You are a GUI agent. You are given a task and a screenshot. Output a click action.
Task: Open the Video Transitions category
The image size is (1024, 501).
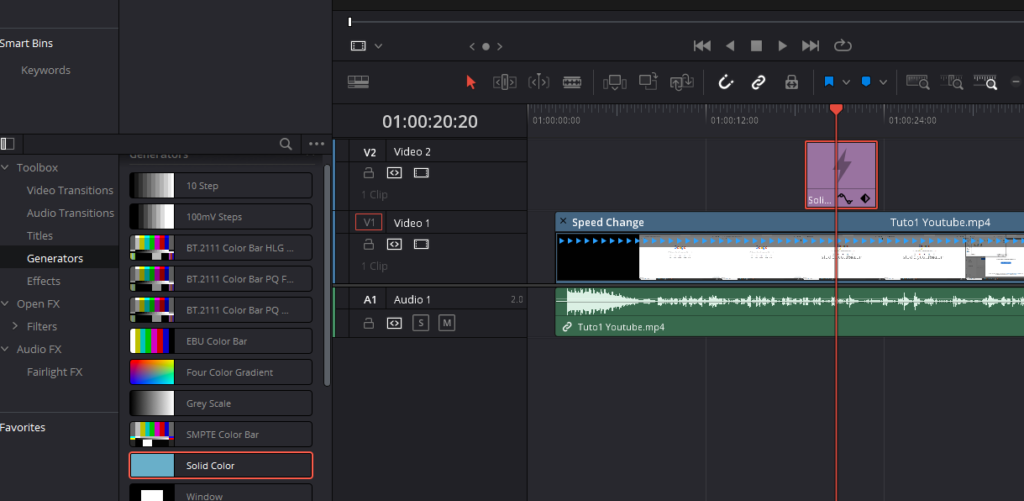[x=70, y=190]
